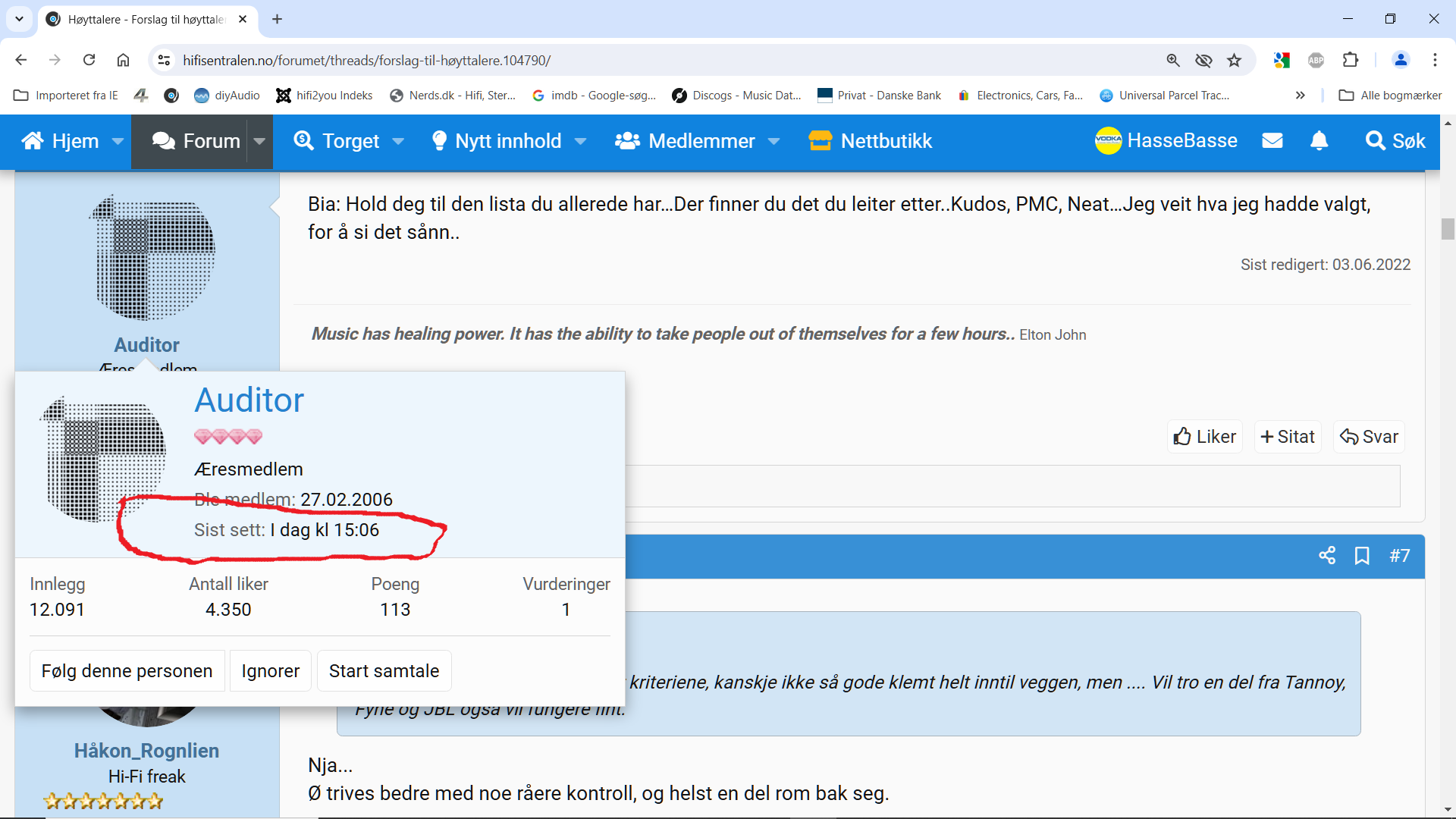
Task: Click the share icon on post #7
Action: [1327, 556]
